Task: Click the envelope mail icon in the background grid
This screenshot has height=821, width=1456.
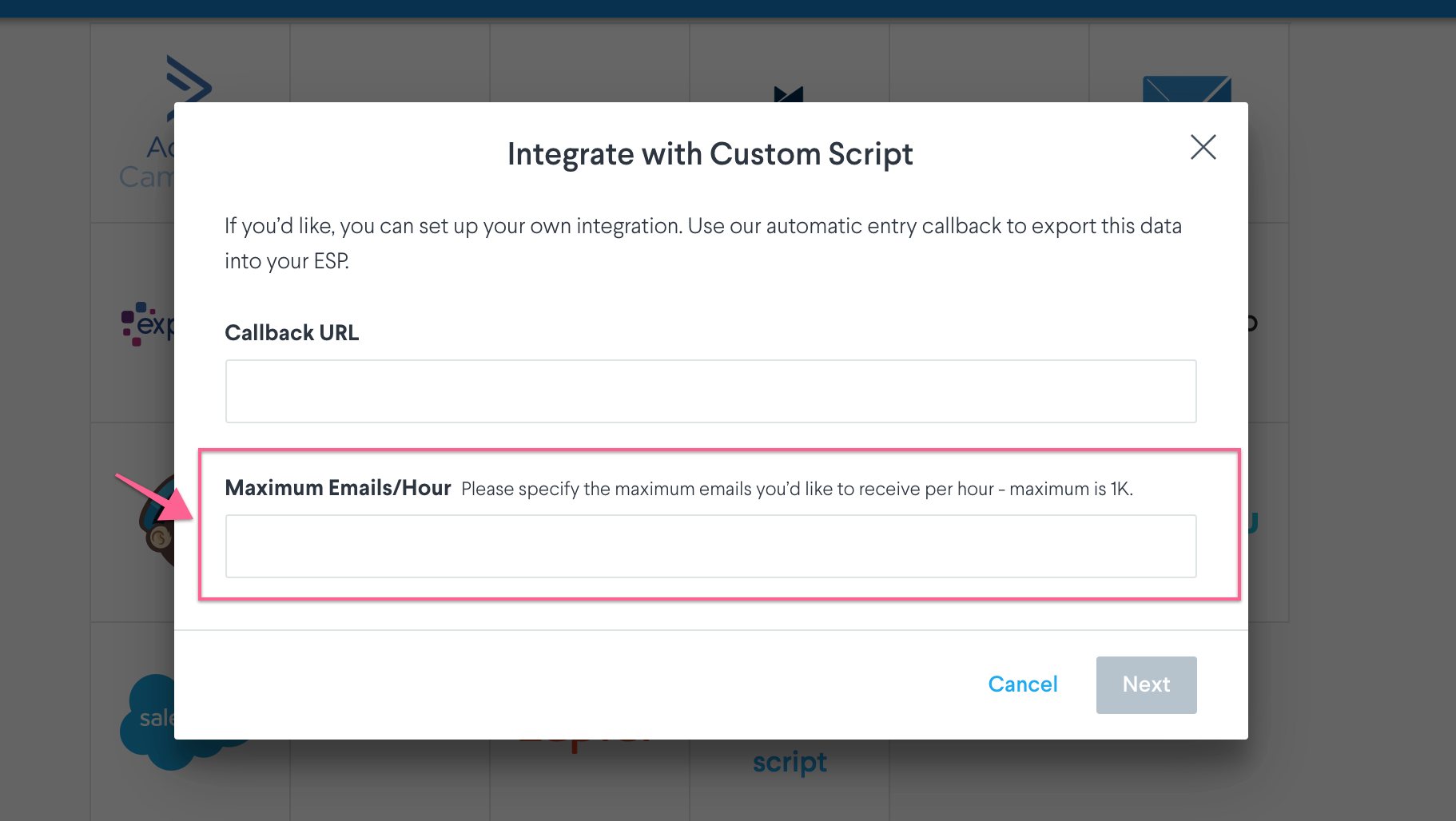Action: [x=1187, y=89]
